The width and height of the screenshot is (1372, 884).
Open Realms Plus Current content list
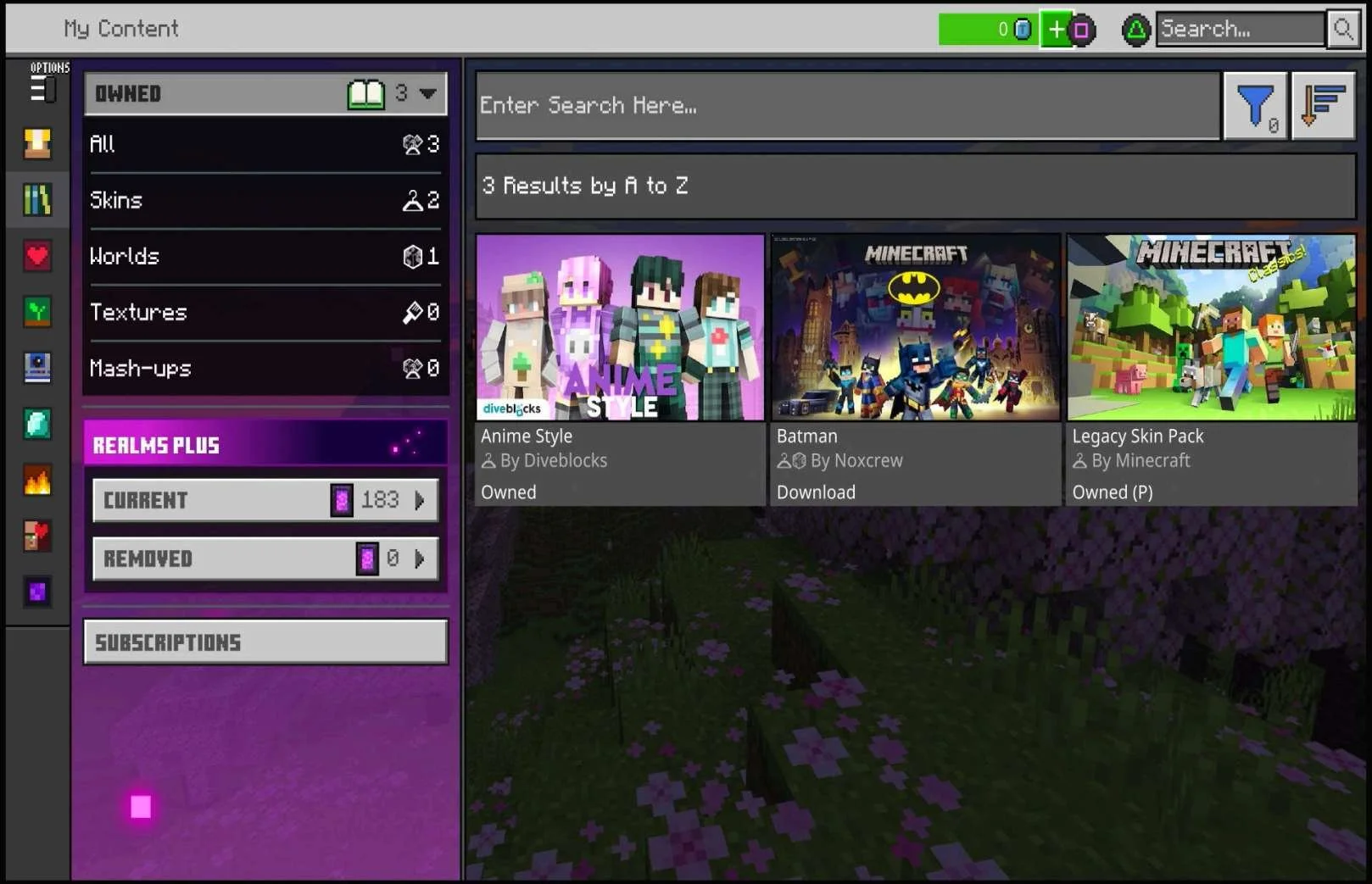tap(265, 500)
